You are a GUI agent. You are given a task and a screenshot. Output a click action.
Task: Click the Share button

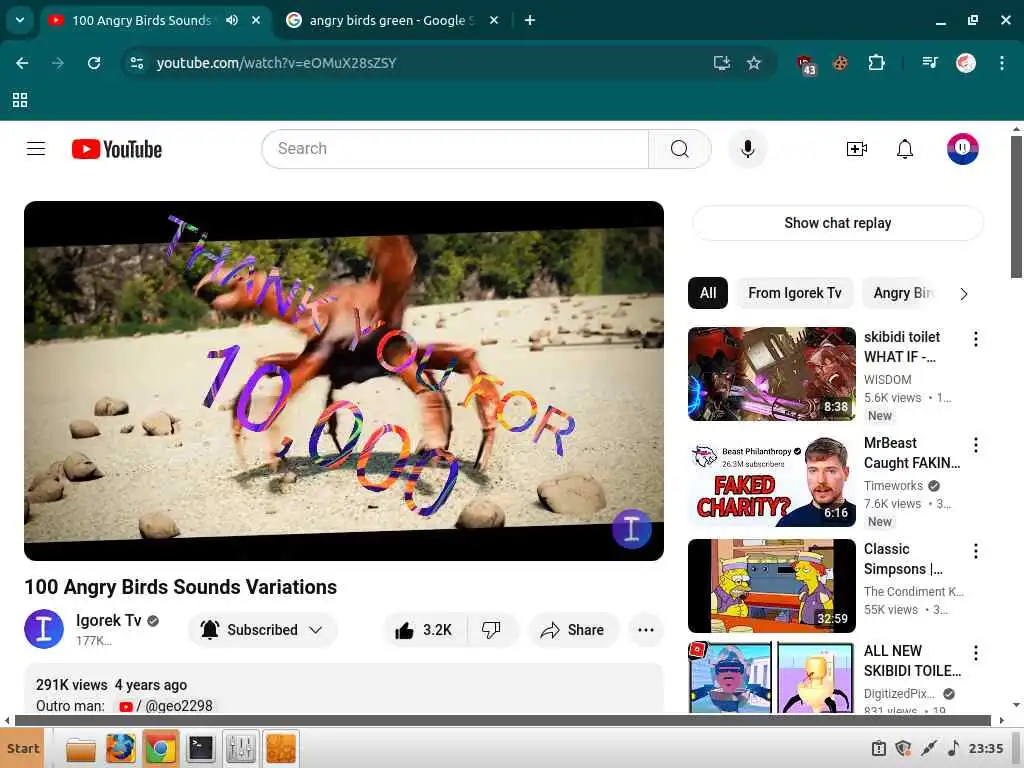pos(573,630)
